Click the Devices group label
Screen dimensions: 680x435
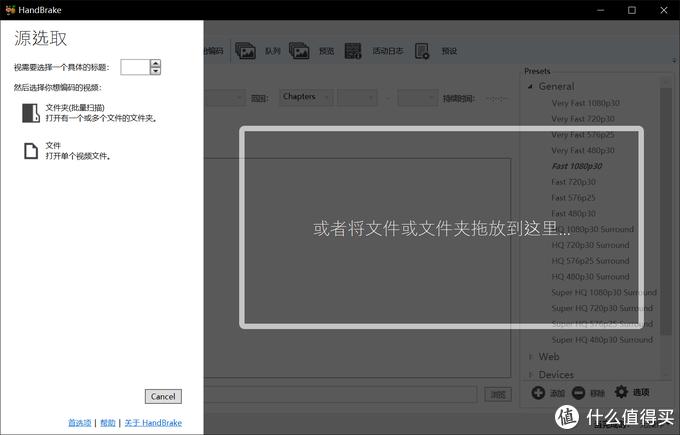tap(556, 375)
